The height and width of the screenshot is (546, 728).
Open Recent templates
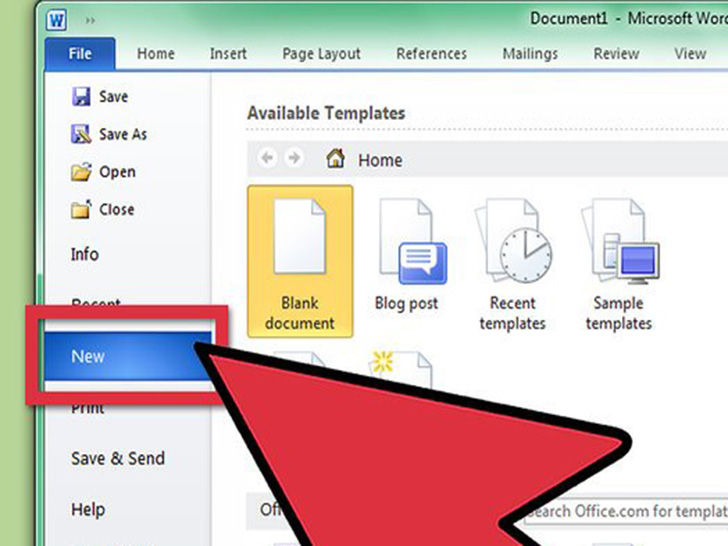(513, 263)
